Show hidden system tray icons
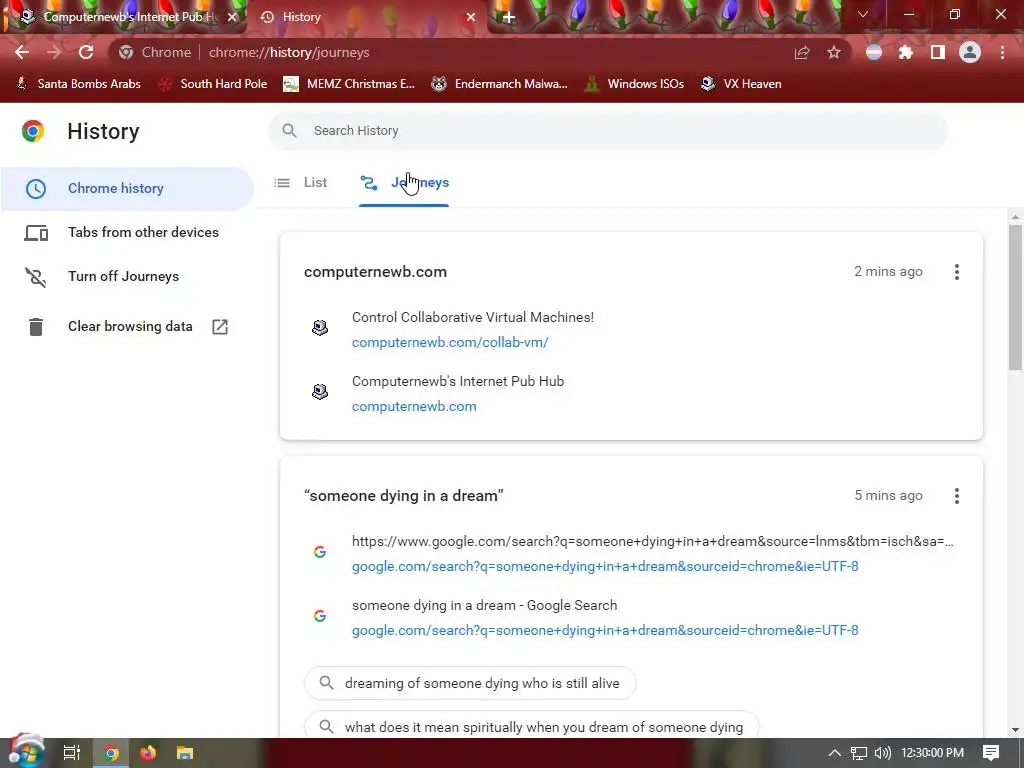 835,753
